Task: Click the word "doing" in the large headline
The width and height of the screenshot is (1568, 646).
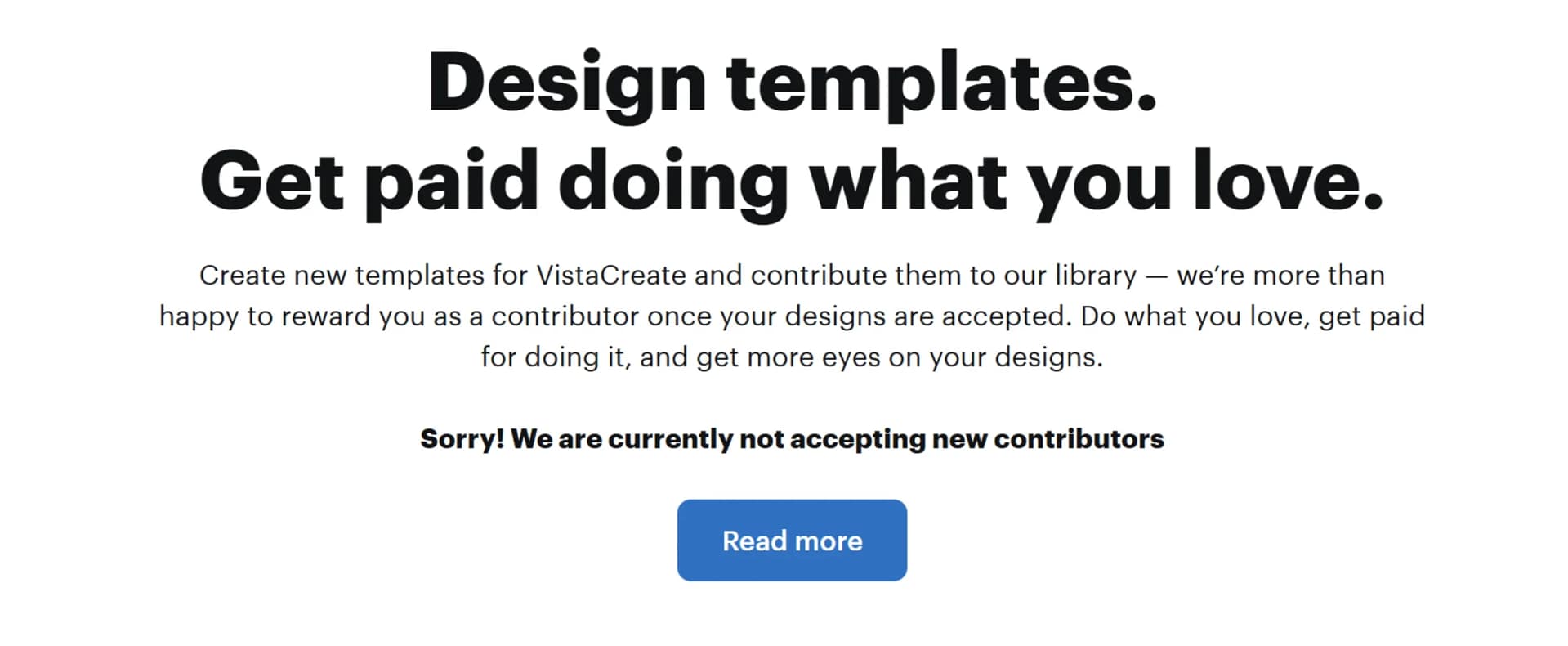Action: click(672, 182)
